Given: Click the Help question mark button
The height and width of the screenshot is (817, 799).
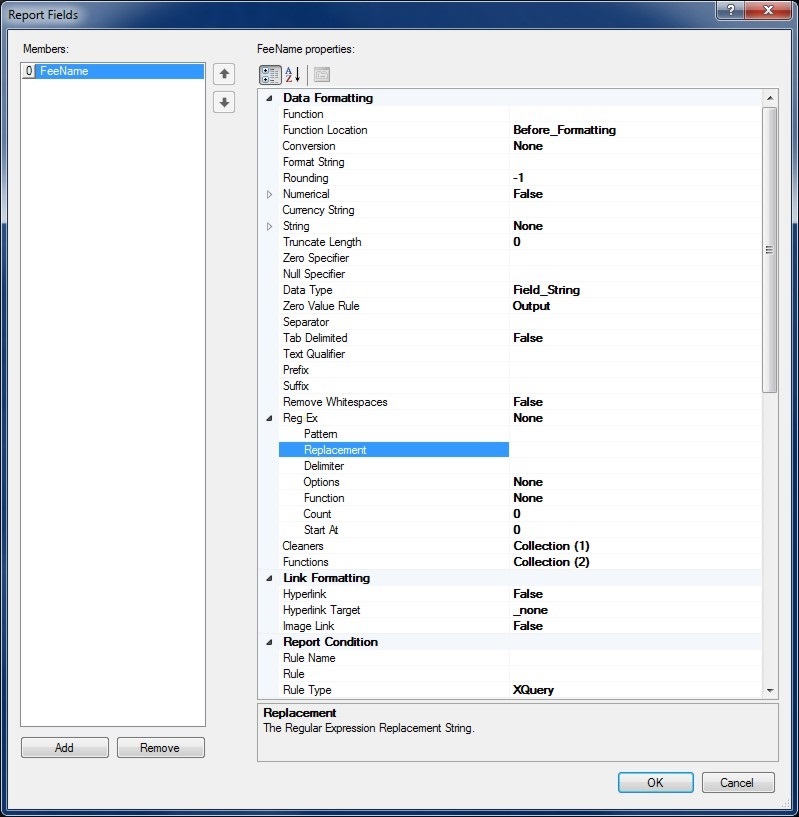Looking at the screenshot, I should tap(731, 10).
